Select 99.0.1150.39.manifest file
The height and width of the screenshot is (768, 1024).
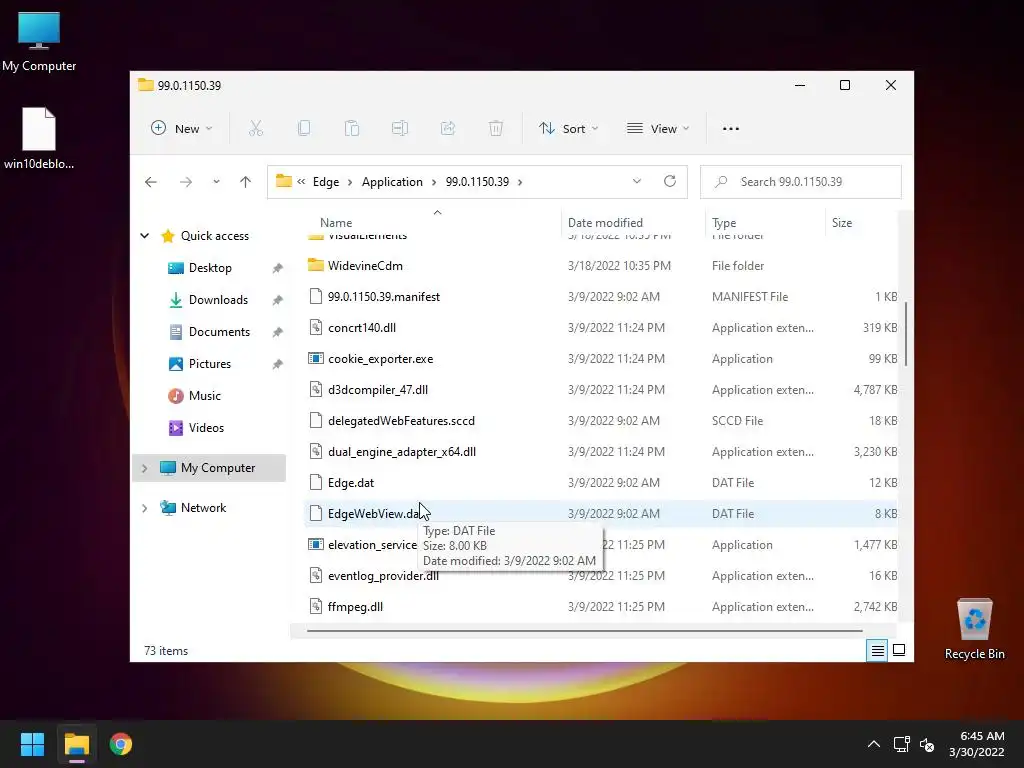[x=383, y=296]
